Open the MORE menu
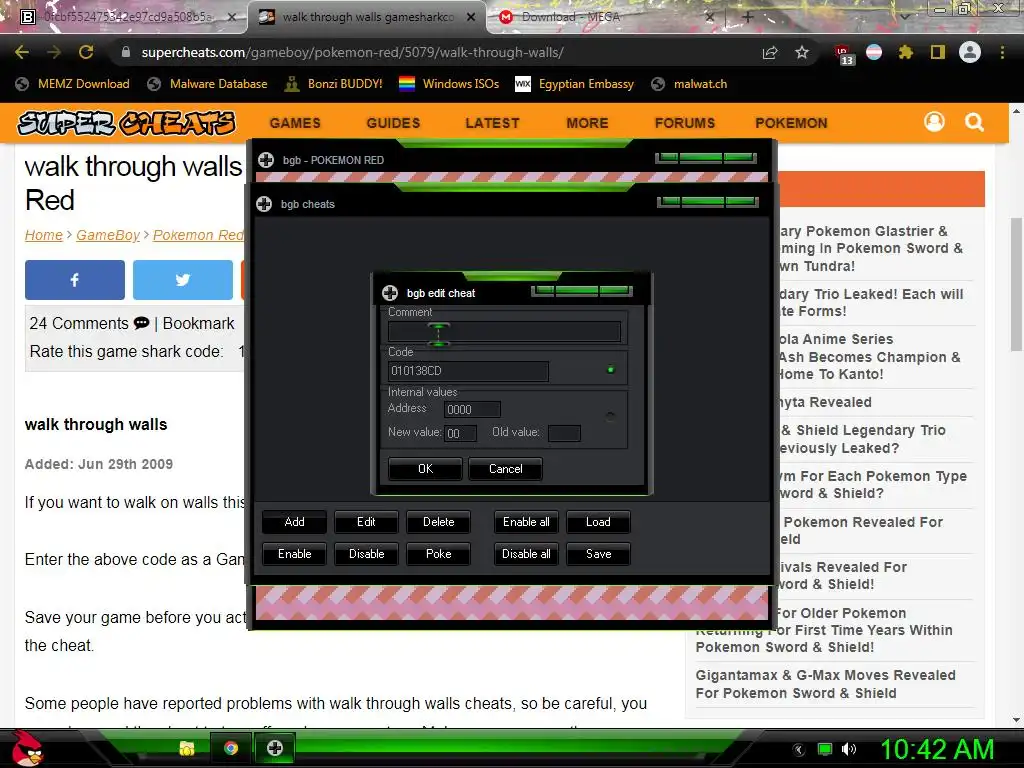Image resolution: width=1024 pixels, height=768 pixels. [x=587, y=123]
